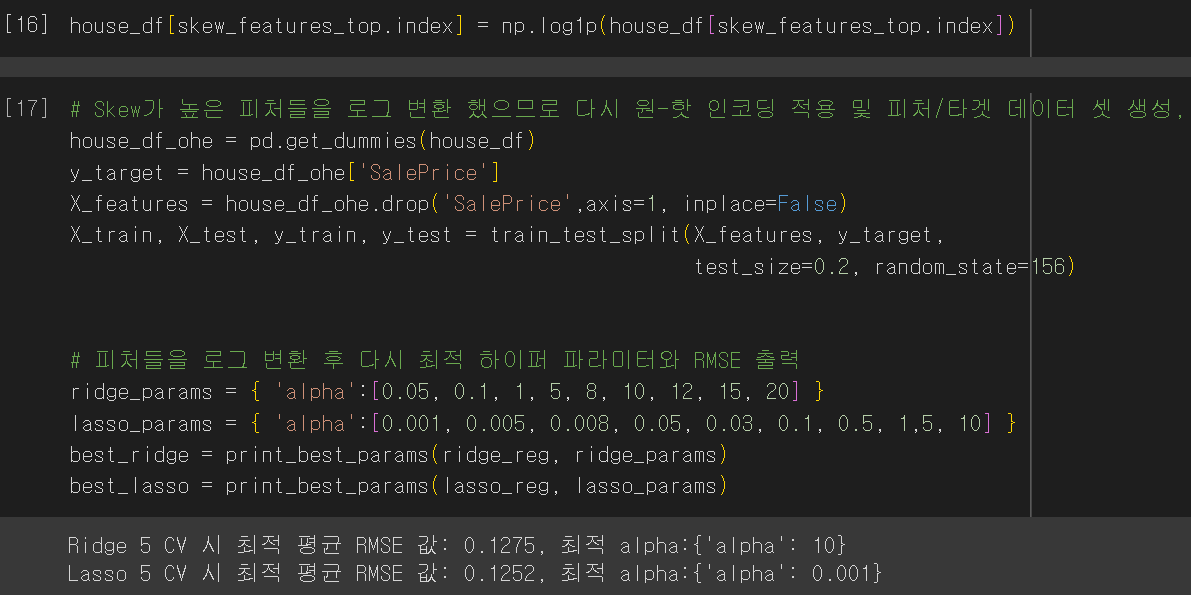This screenshot has width=1191, height=595.
Task: Click the False keyword in inplace argument
Action: tap(806, 204)
